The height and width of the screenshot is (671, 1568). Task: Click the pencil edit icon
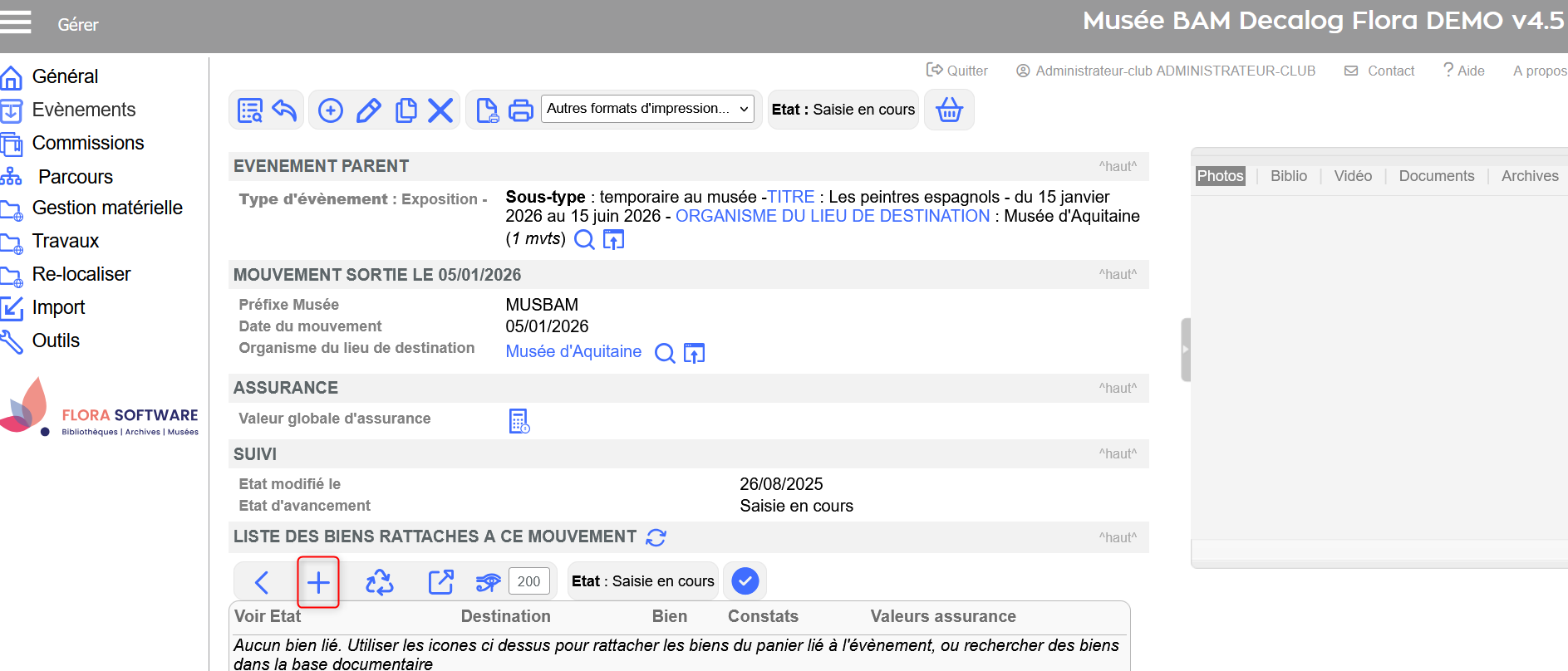(x=368, y=110)
